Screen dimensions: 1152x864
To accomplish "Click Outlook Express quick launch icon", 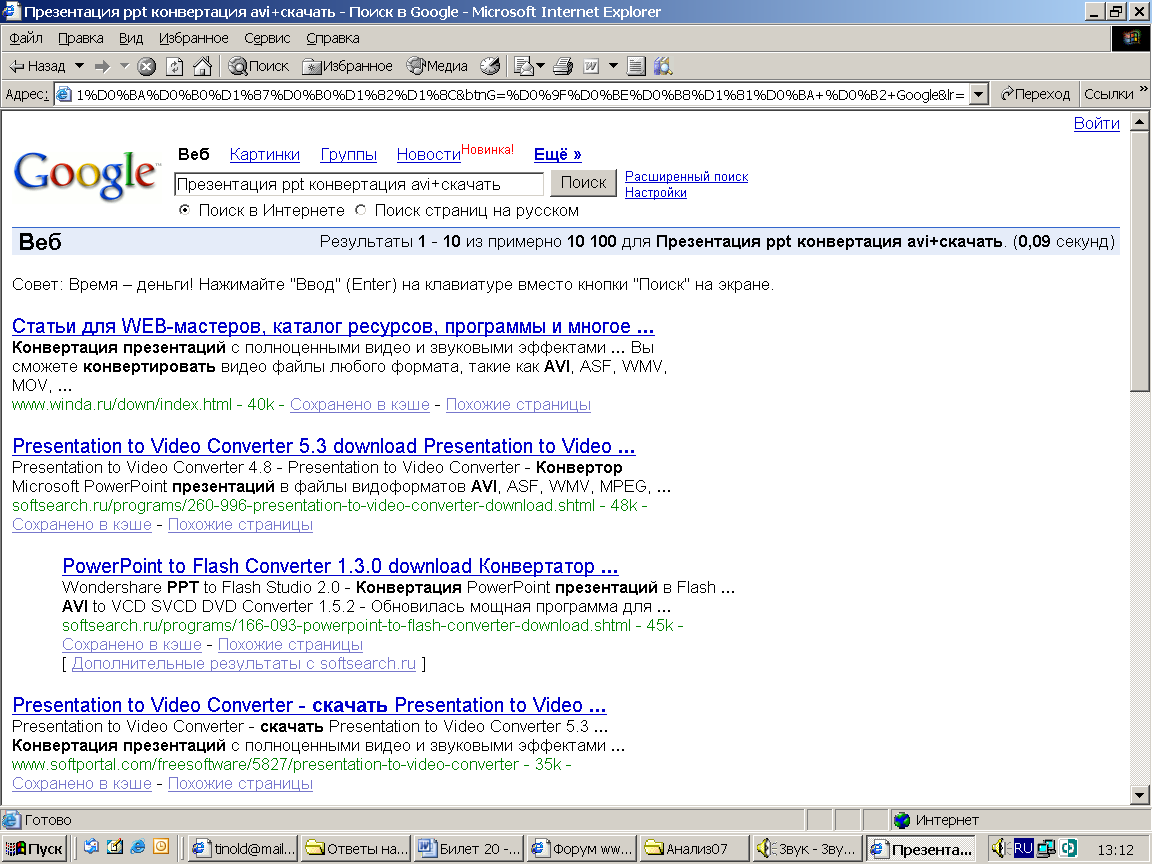I will point(91,847).
